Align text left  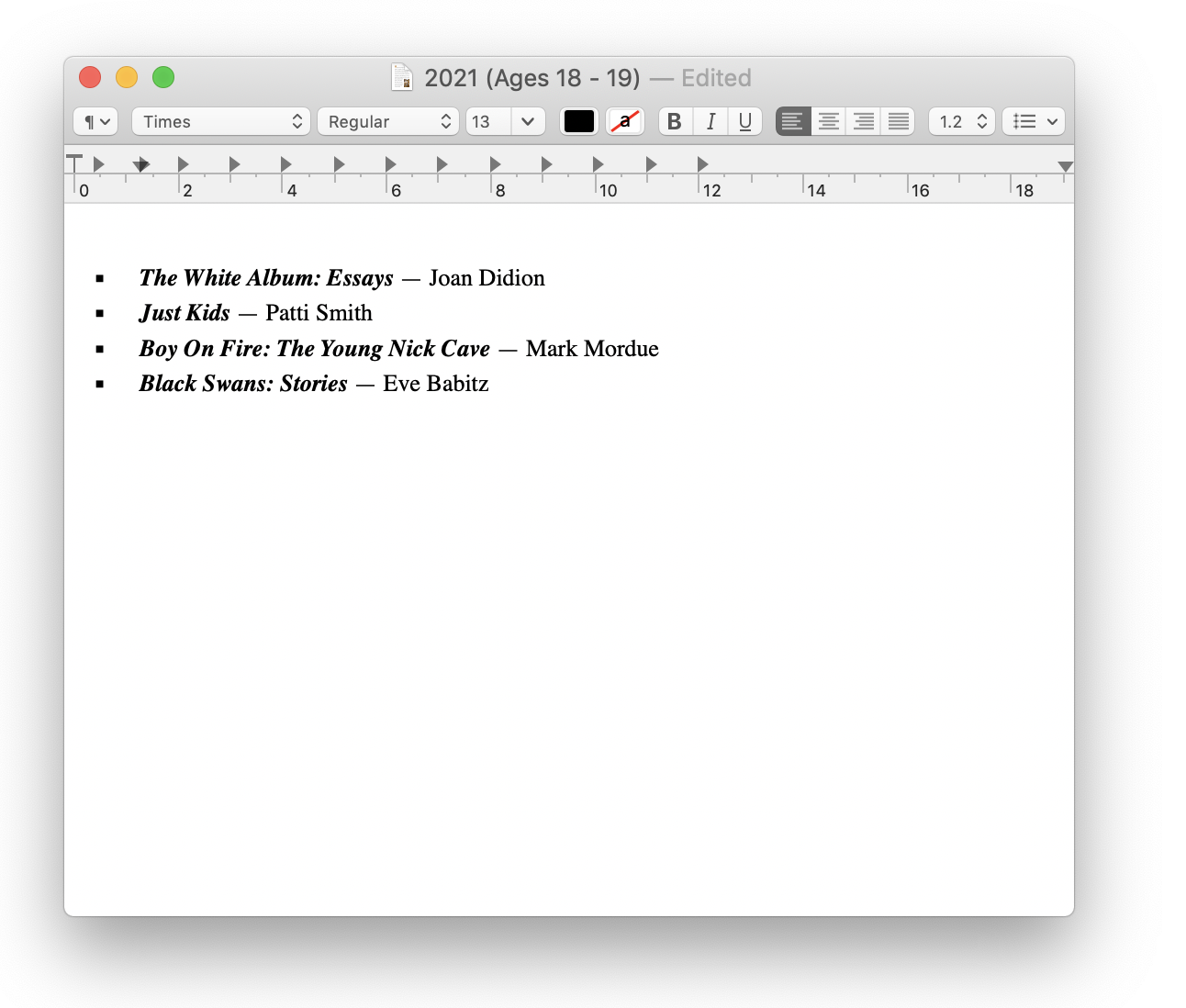point(793,121)
